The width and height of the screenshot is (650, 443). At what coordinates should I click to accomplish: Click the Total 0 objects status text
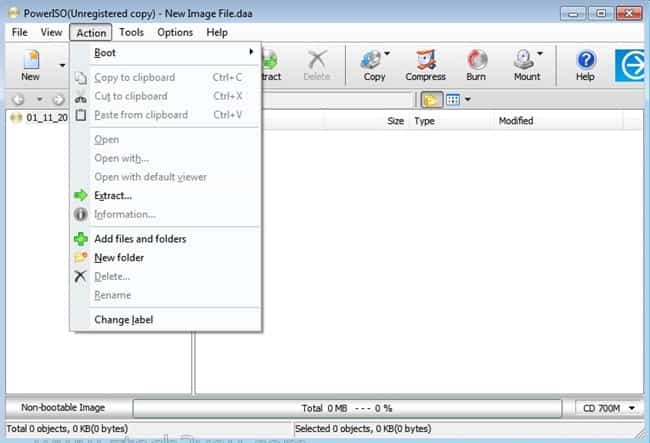point(67,428)
